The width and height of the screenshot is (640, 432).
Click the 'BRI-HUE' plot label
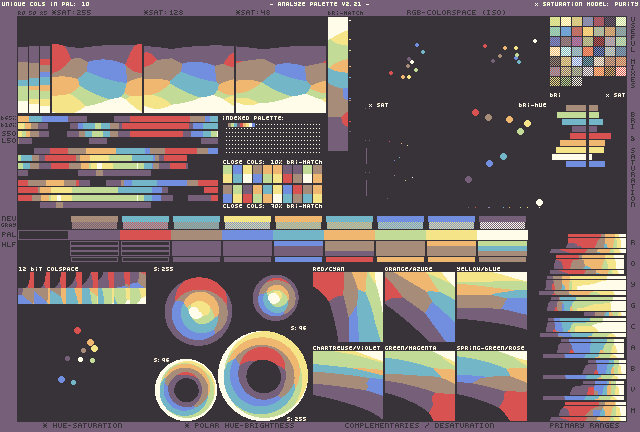click(532, 105)
